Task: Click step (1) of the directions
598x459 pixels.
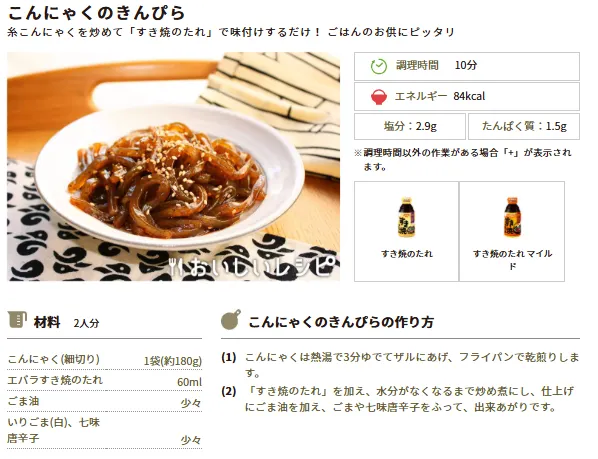Action: tap(400, 365)
